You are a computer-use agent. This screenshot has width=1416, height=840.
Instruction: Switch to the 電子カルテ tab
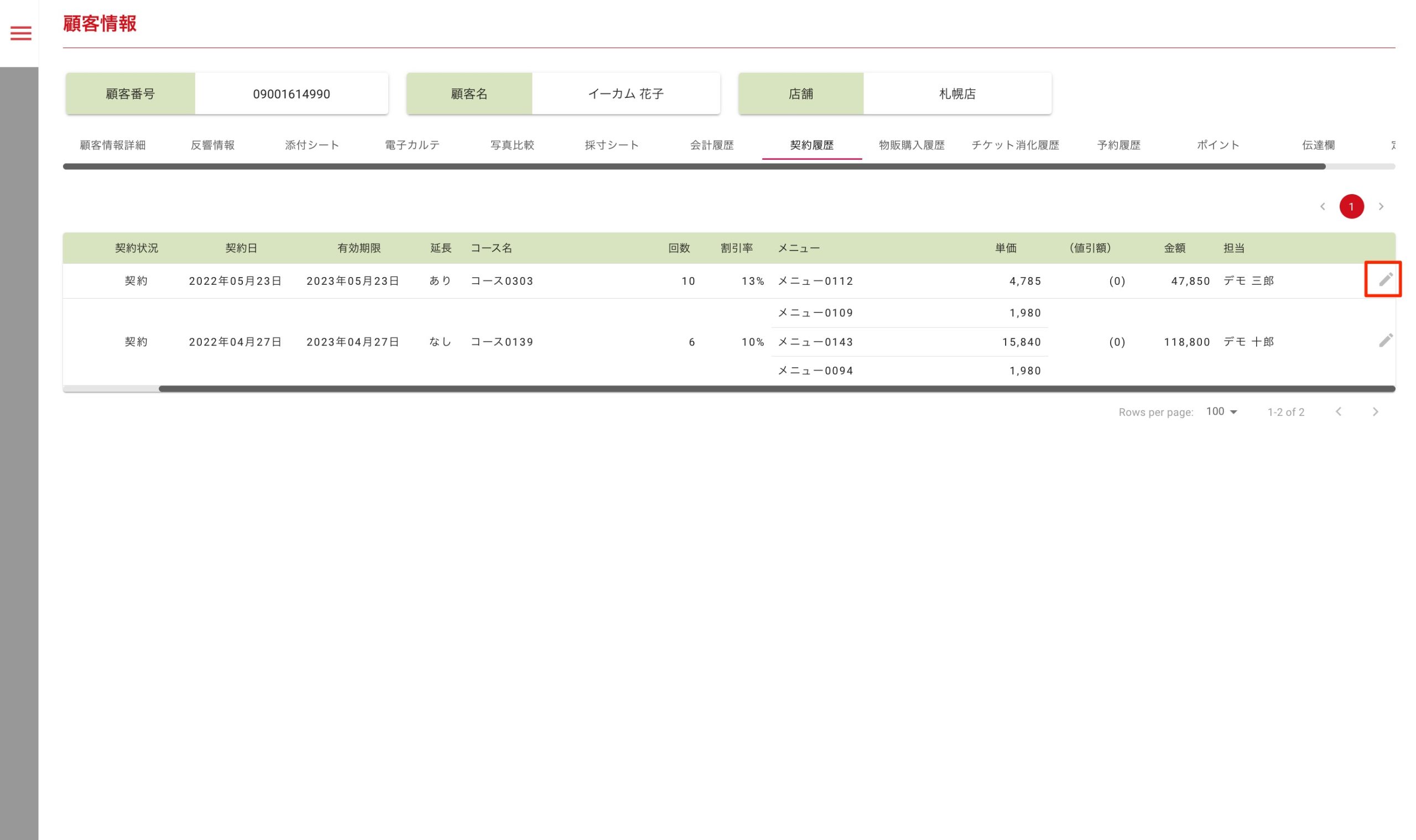tap(412, 145)
